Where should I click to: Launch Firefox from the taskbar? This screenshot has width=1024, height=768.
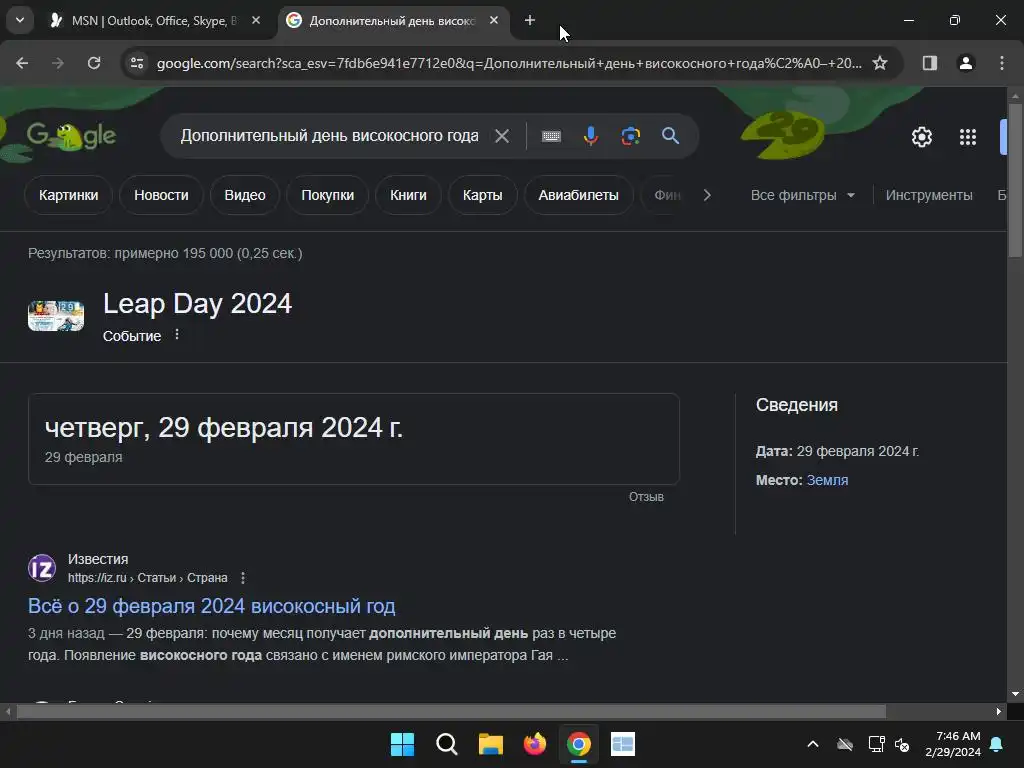click(x=535, y=744)
